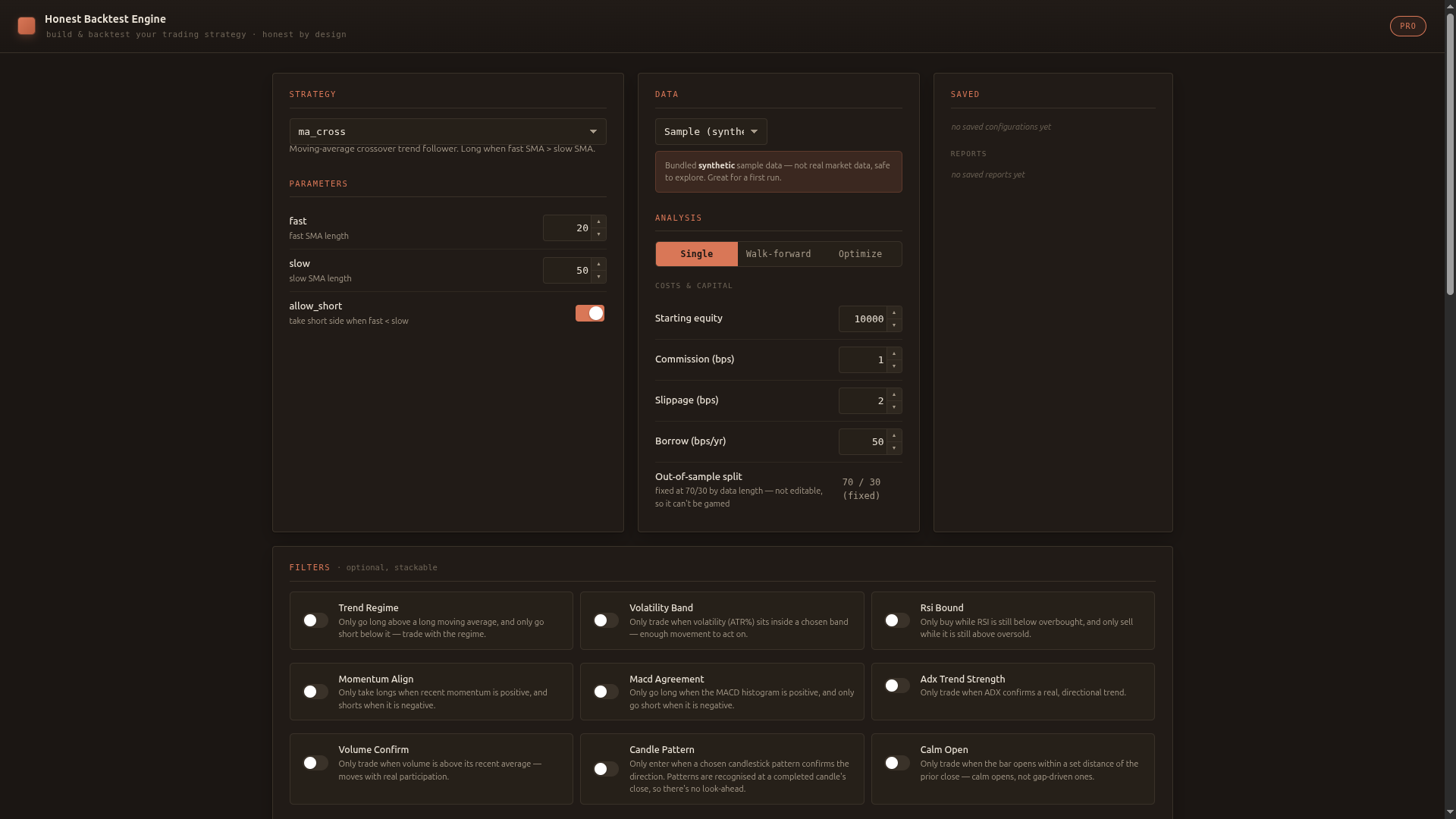Image resolution: width=1456 pixels, height=819 pixels.
Task: Click 'no saved configurations yet' text
Action: (1001, 127)
